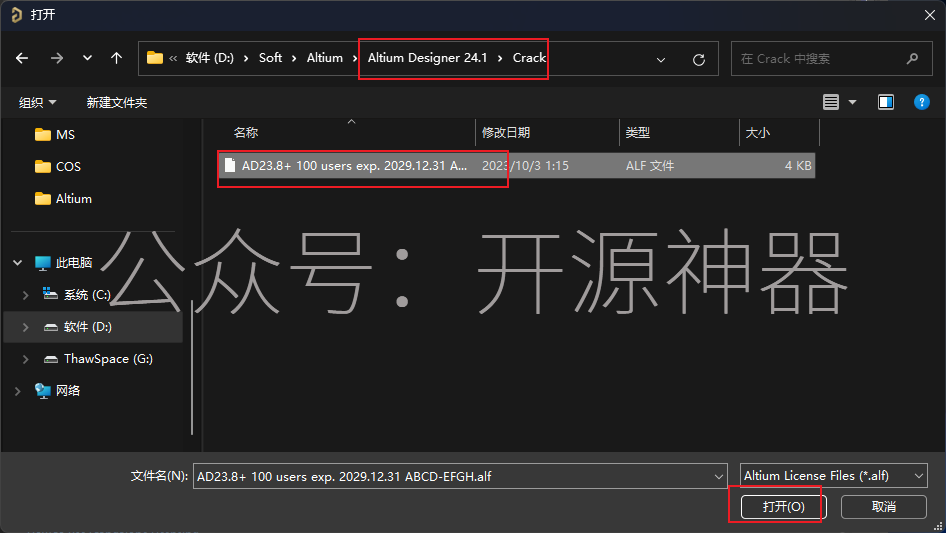Sort by the 大小 column header
946x533 pixels.
758,133
